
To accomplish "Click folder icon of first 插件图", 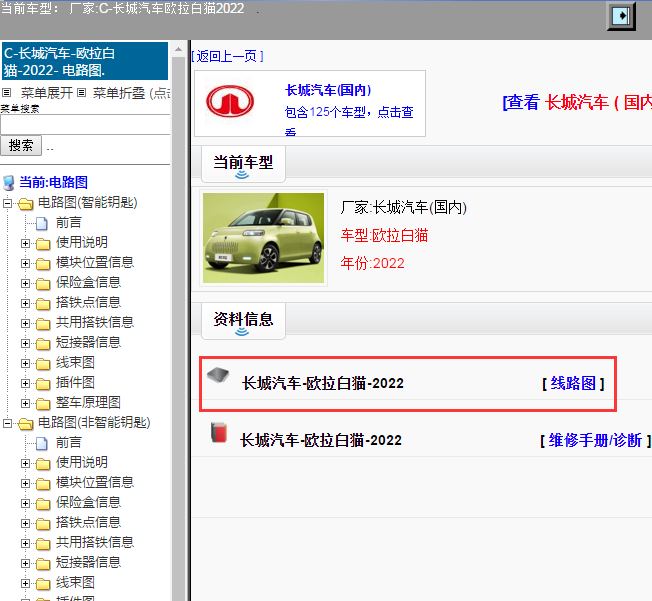I will coord(43,383).
